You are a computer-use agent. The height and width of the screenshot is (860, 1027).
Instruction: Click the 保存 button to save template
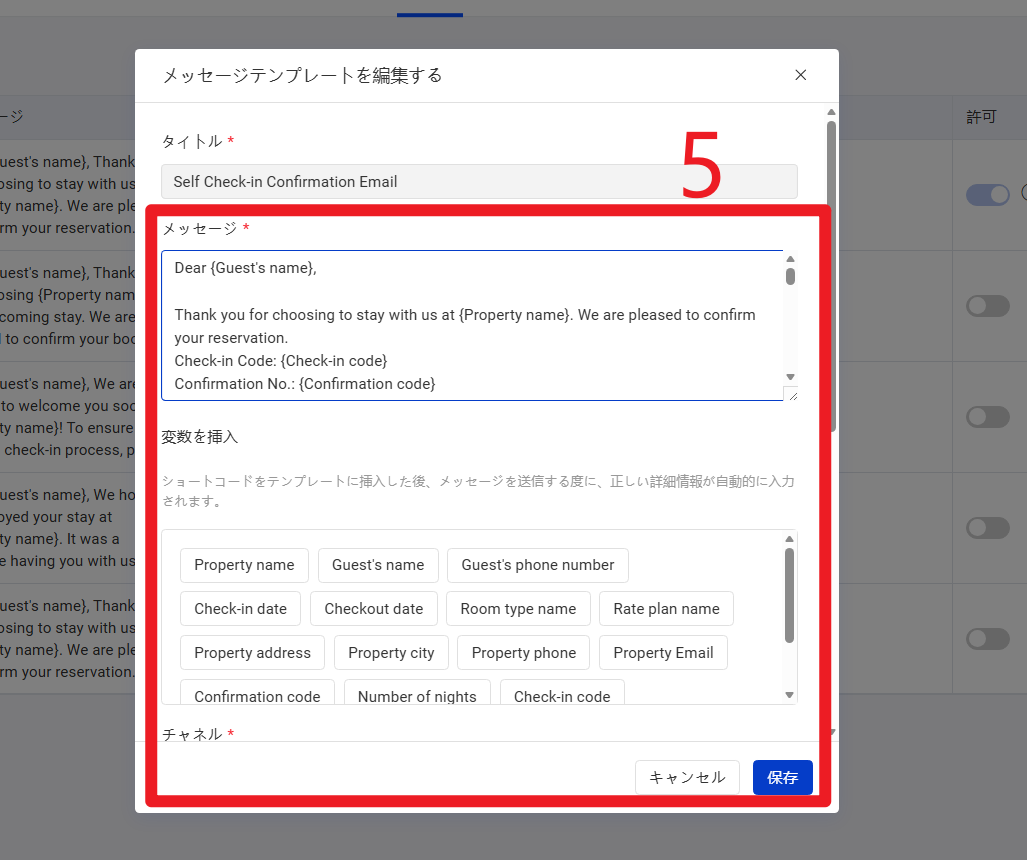click(782, 777)
